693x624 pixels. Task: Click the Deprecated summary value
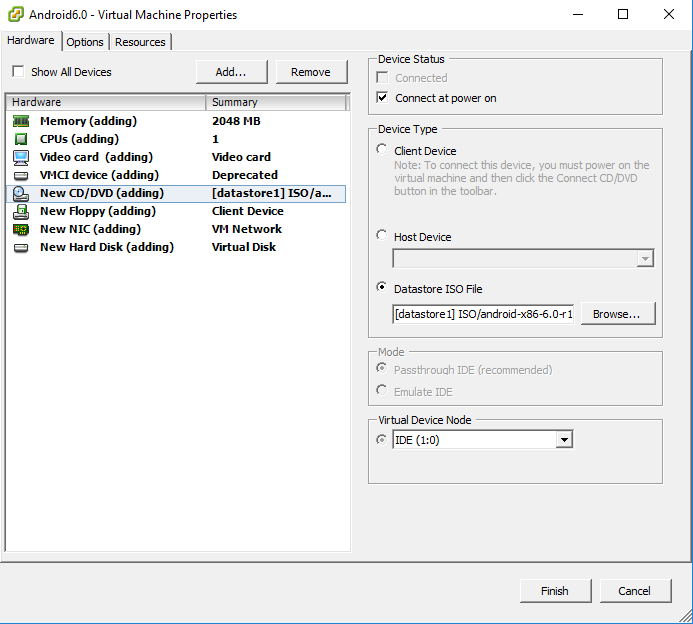245,175
